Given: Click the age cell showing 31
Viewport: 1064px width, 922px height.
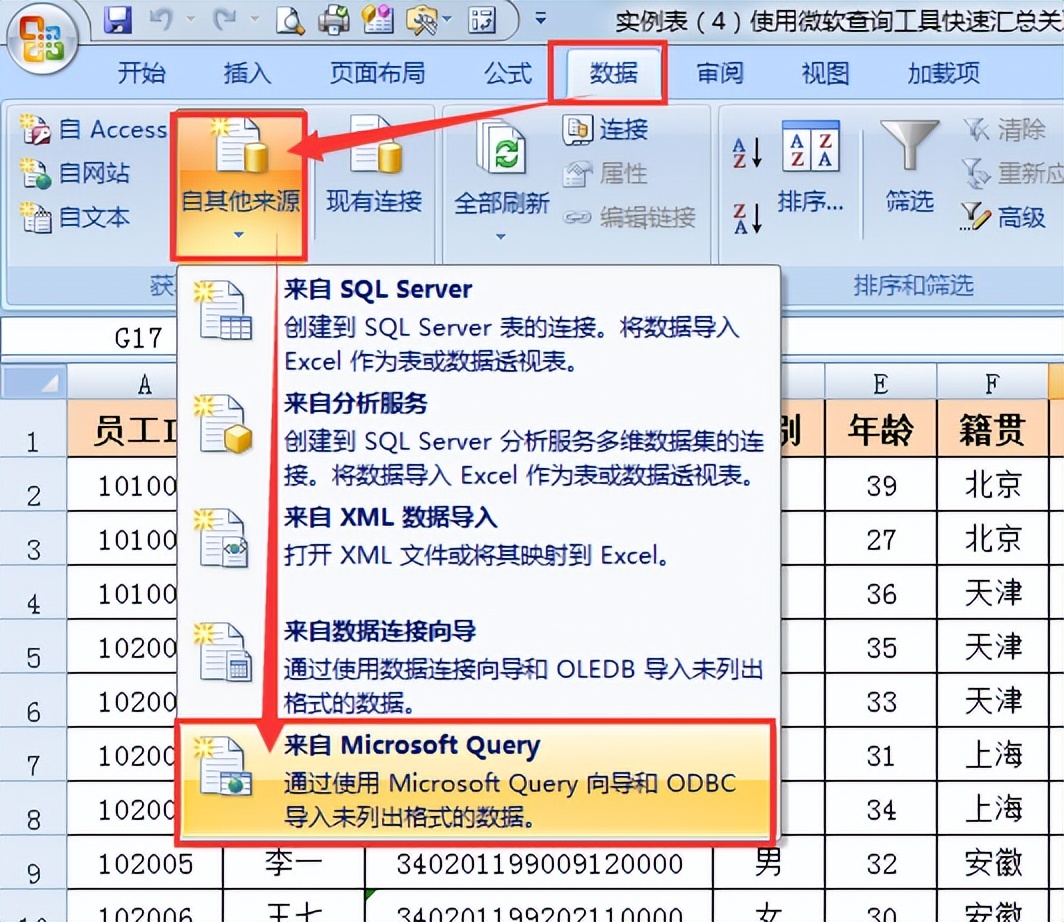Looking at the screenshot, I should (x=880, y=754).
